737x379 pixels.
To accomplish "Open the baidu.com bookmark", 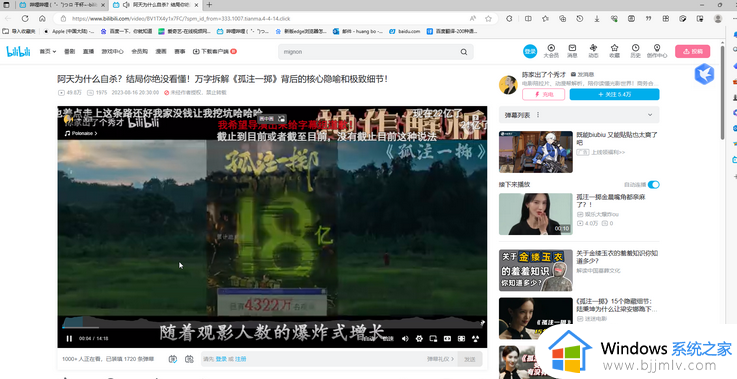I will pyautogui.click(x=404, y=32).
